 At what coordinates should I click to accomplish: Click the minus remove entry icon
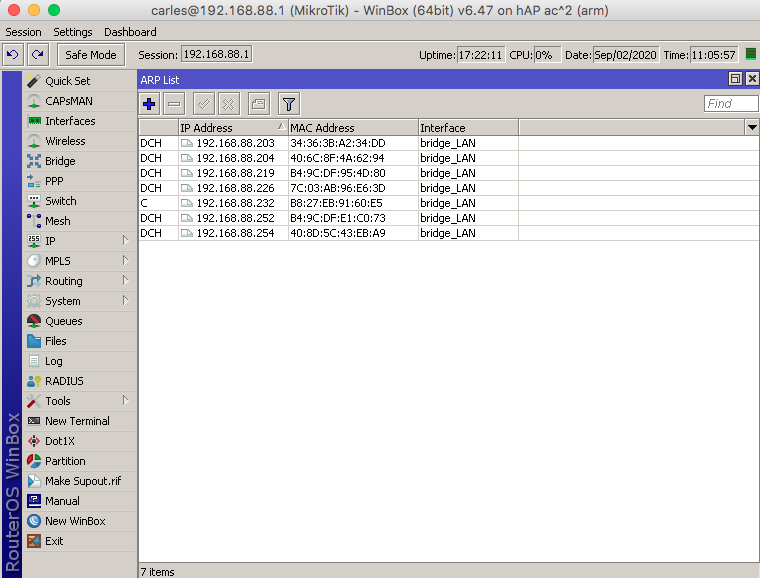click(174, 104)
